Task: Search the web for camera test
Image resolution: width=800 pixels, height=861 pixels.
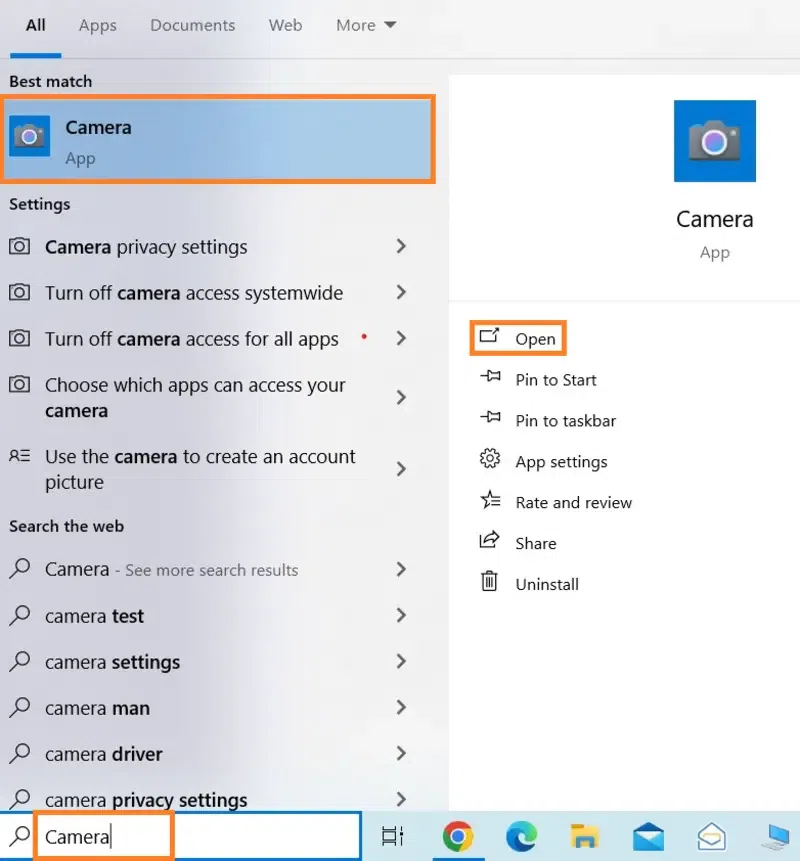Action: (209, 616)
